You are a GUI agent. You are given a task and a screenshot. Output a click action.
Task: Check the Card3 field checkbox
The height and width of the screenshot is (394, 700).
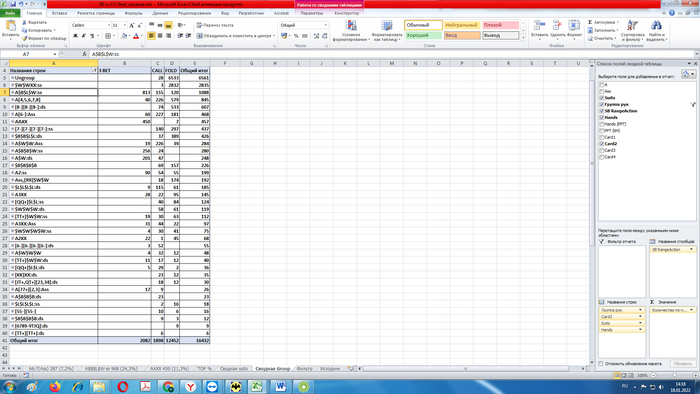[x=602, y=150]
